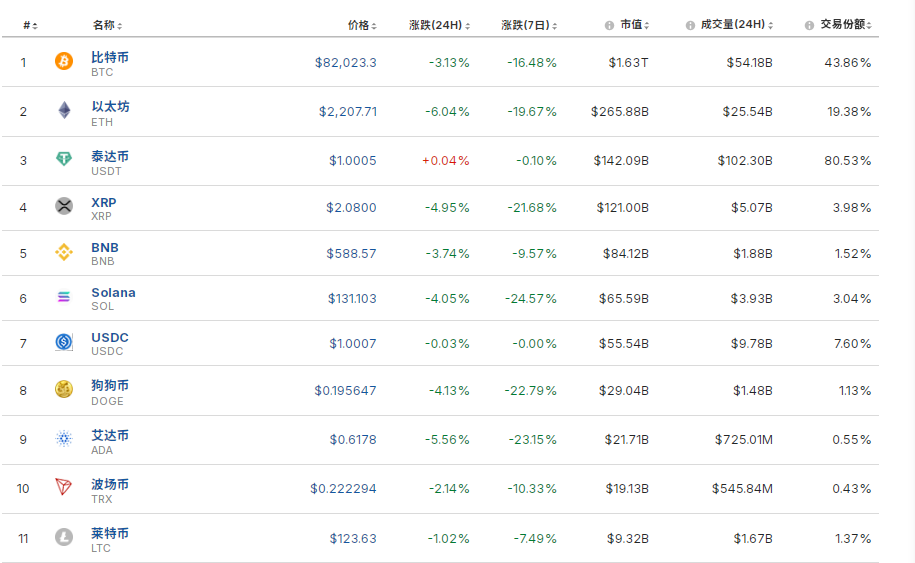Screen dimensions: 915x563
Task: Click the Cardano ADA dotted icon
Action: click(x=64, y=438)
